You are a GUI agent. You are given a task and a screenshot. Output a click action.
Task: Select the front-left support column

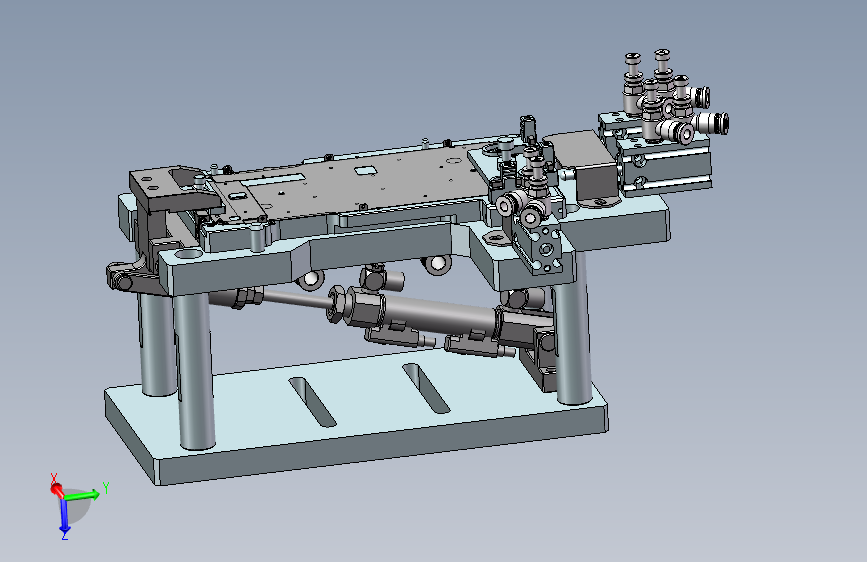pos(194,371)
